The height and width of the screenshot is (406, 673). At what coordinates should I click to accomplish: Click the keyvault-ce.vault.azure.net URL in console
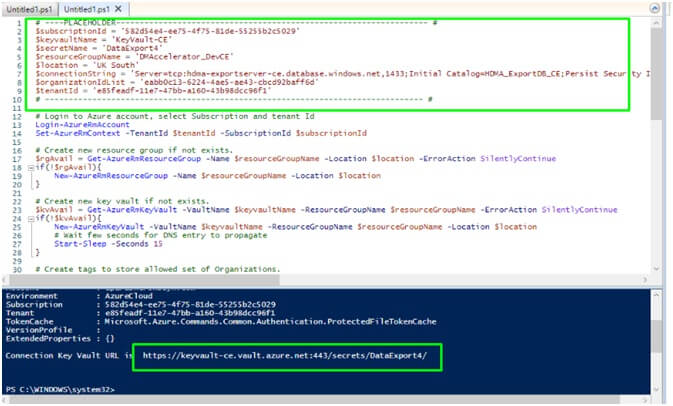click(x=285, y=356)
